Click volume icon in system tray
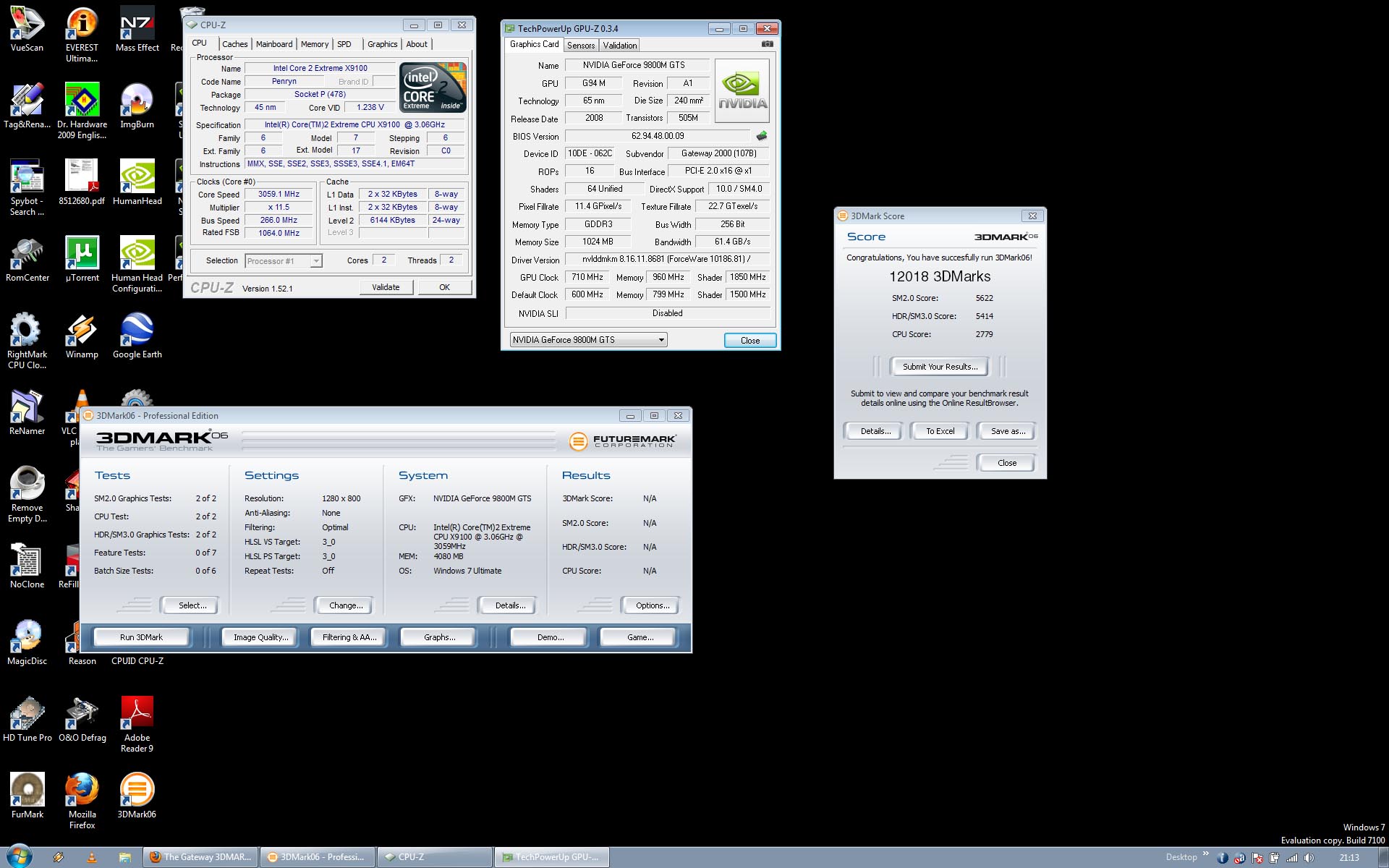Viewport: 1389px width, 868px height. 1309,858
